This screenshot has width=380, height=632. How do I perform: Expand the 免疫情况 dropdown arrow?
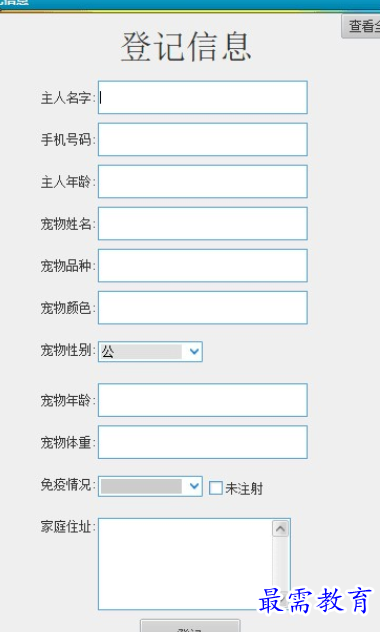194,486
